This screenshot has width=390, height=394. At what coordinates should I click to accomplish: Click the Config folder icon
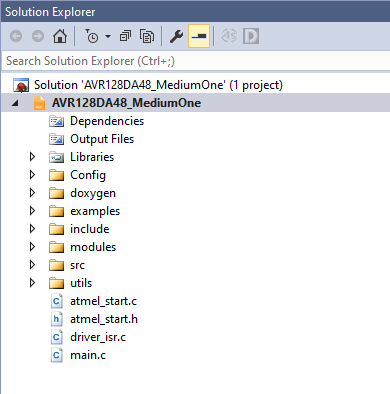56,175
